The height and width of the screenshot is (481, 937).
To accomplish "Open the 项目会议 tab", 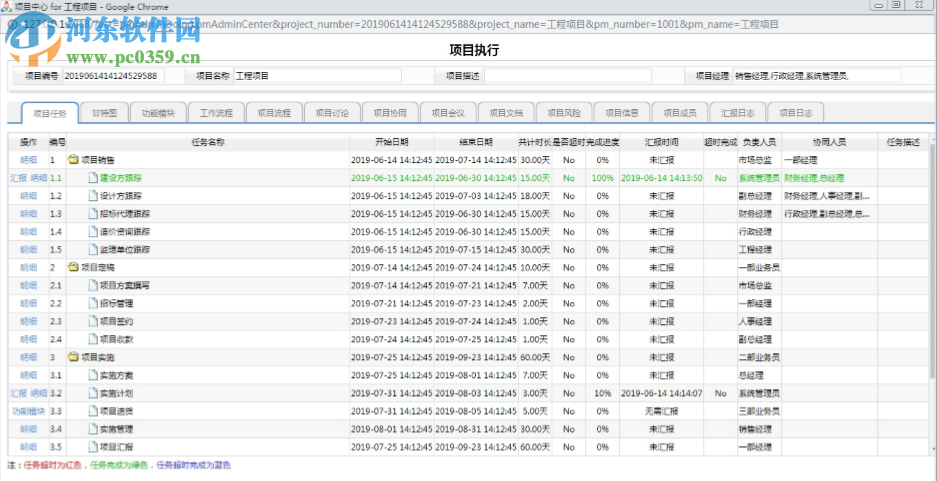I will click(x=448, y=113).
